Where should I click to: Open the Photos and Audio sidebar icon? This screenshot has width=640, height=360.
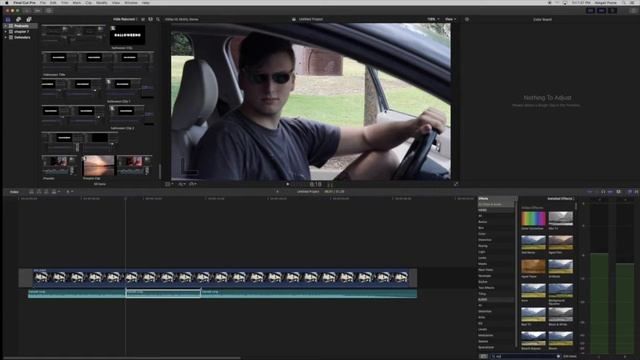[x=18, y=19]
